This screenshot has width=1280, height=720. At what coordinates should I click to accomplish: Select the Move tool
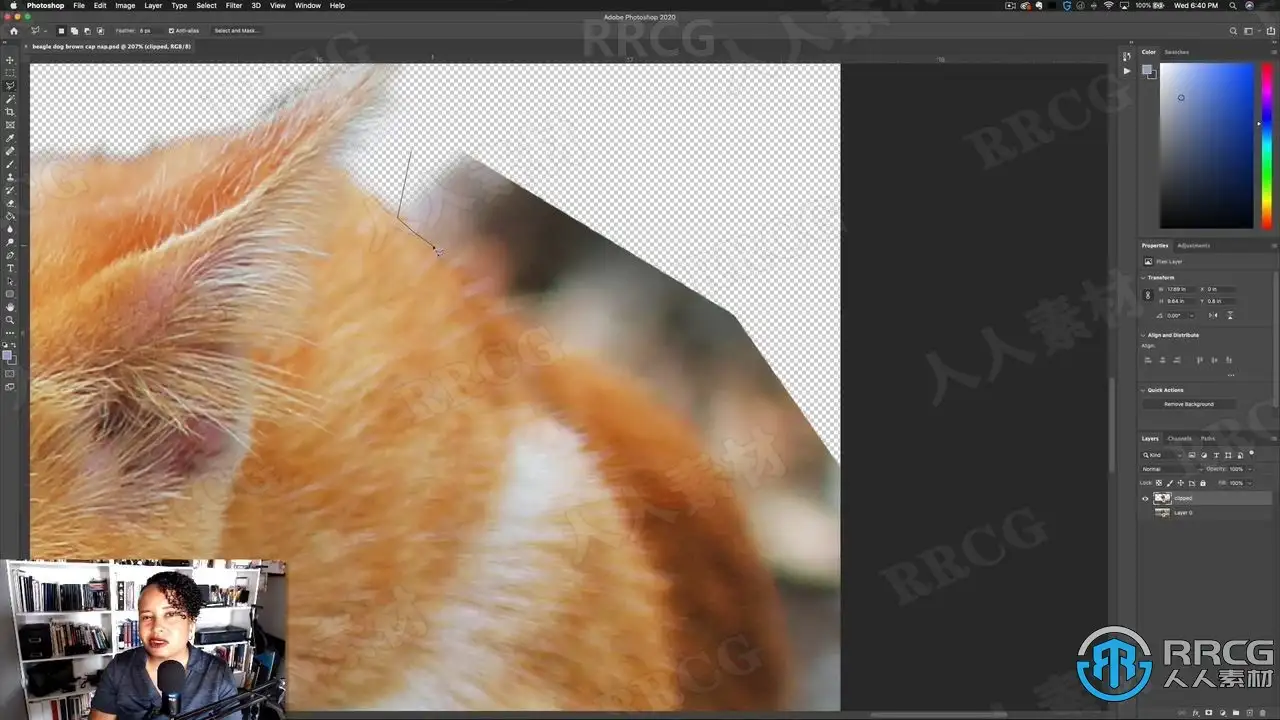10,60
